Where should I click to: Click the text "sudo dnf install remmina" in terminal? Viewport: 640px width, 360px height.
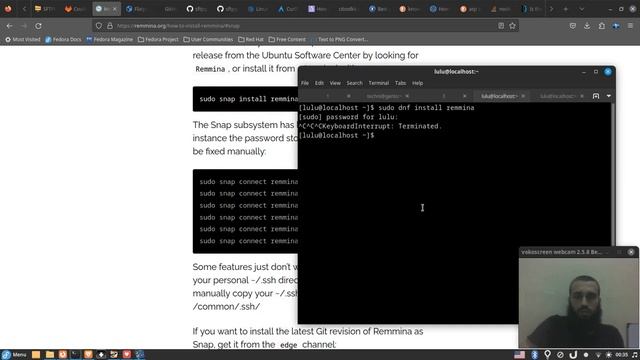coord(426,108)
